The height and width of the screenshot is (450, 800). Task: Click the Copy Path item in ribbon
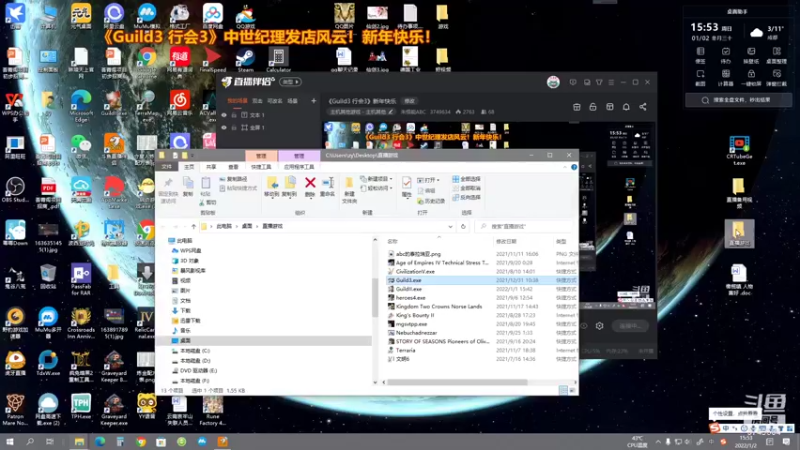click(x=234, y=179)
